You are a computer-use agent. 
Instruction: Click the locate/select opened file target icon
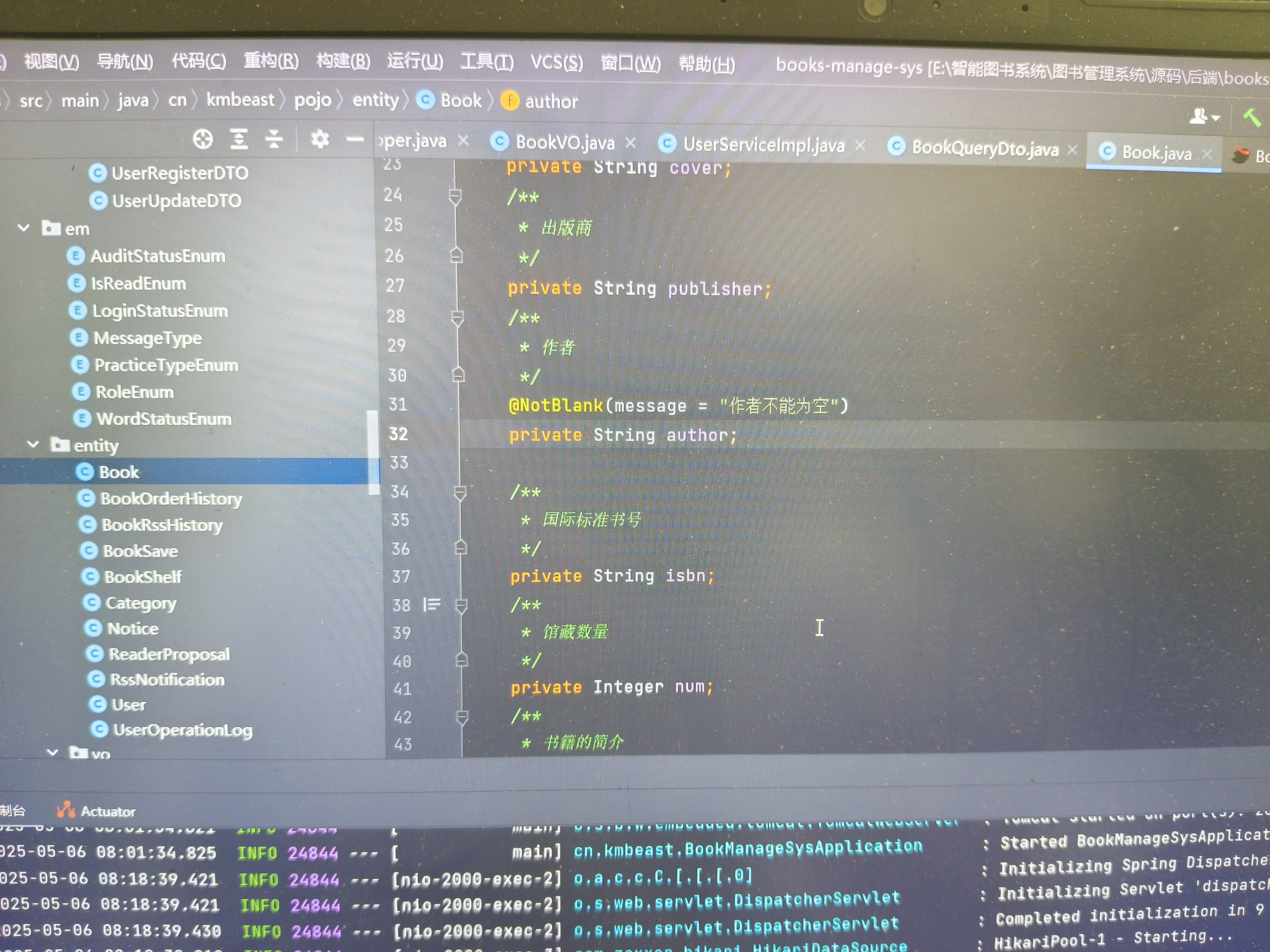(203, 139)
